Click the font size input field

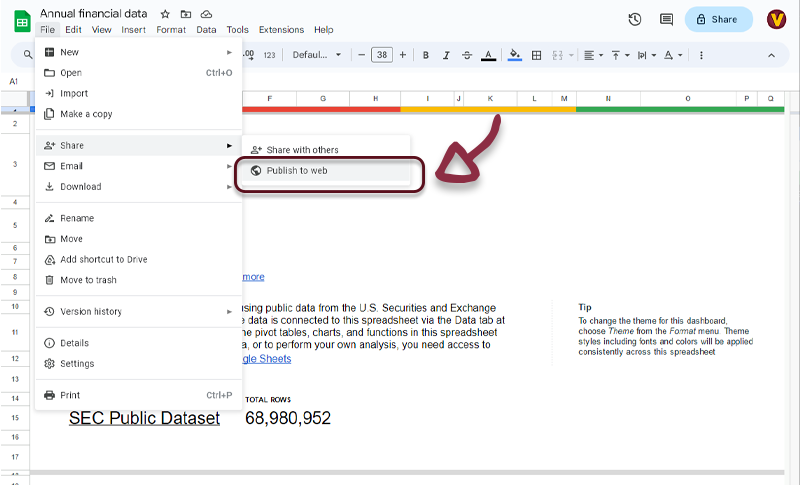click(382, 55)
